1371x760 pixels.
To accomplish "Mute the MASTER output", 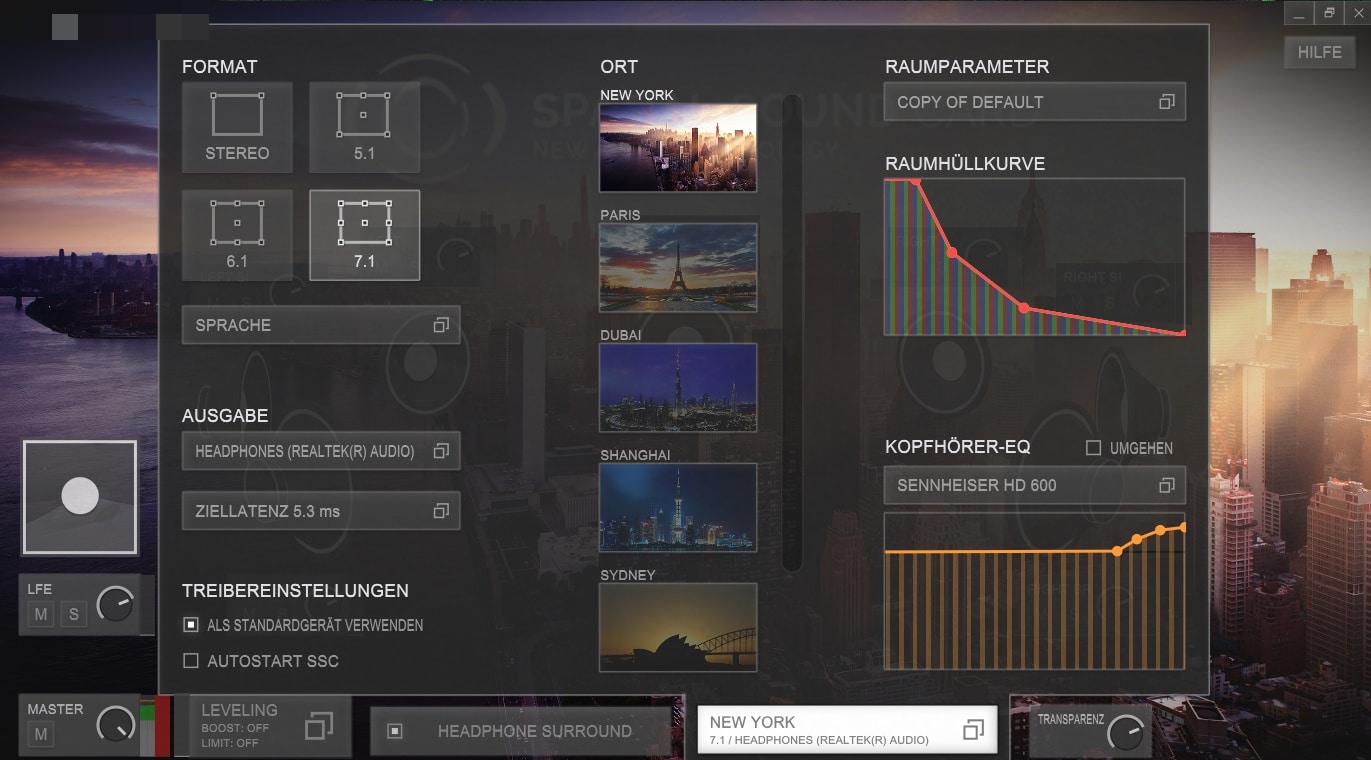I will (42, 736).
